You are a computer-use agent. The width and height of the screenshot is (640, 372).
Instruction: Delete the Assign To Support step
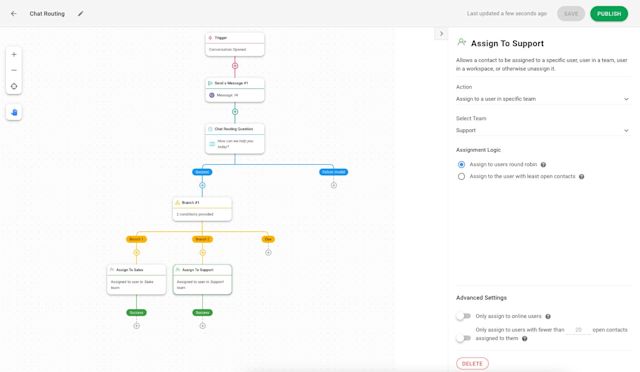472,363
